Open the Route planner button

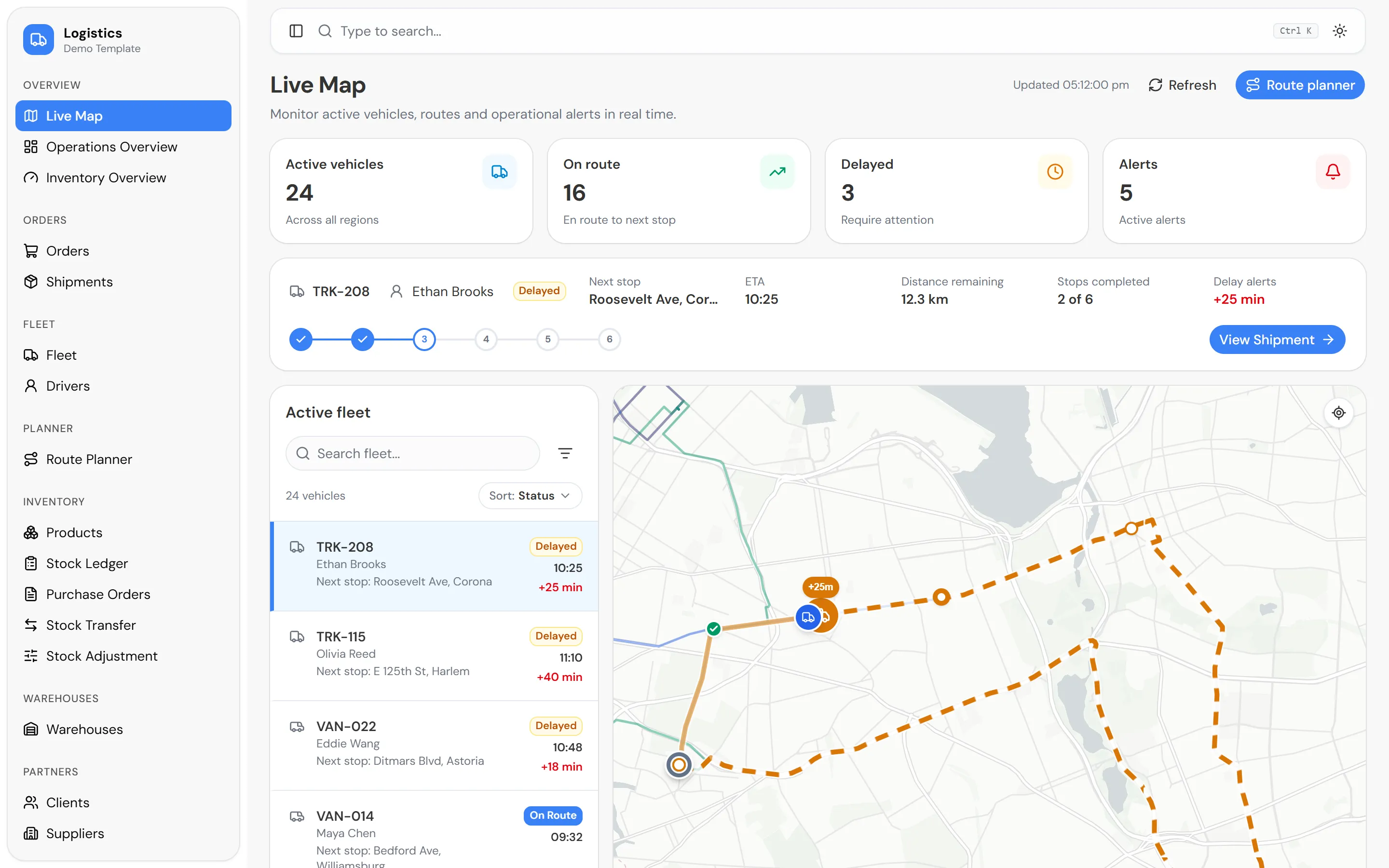[1299, 85]
